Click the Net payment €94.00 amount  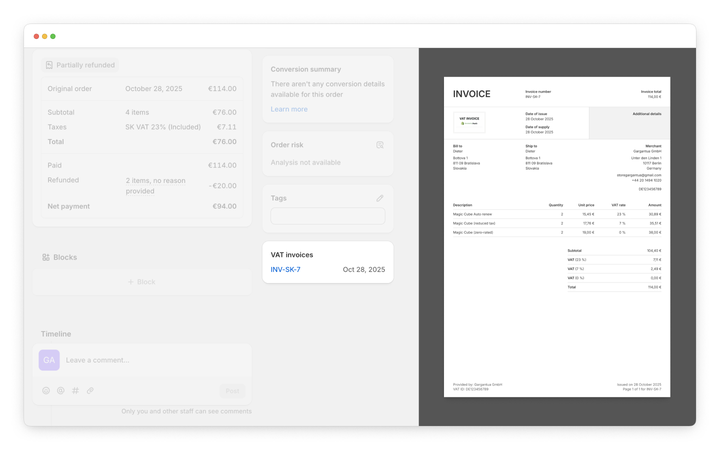click(225, 207)
